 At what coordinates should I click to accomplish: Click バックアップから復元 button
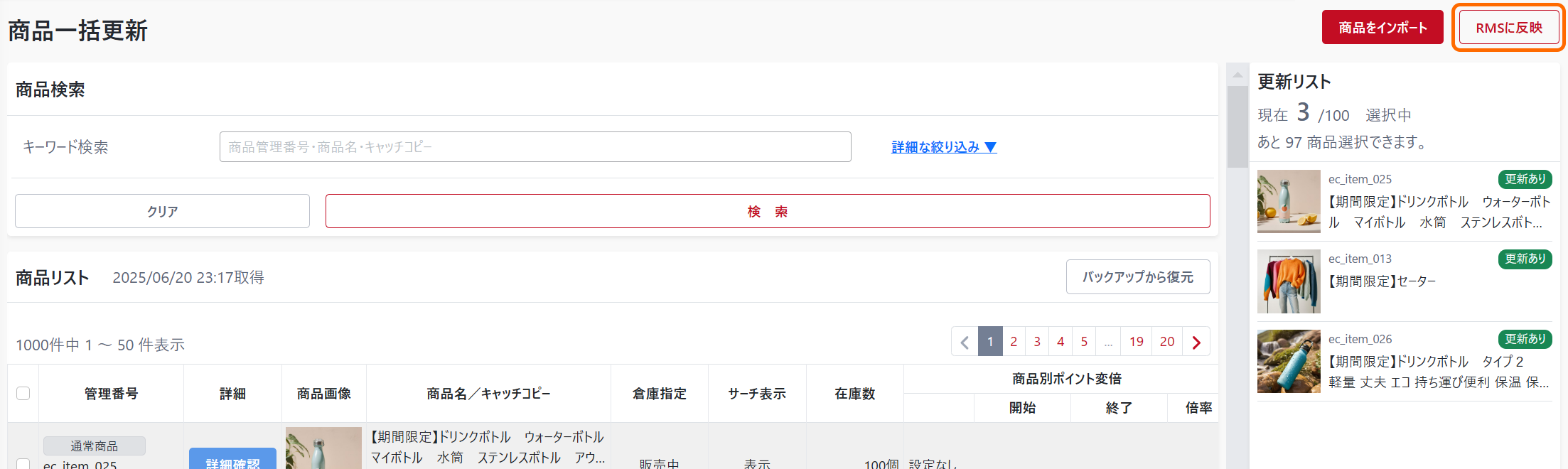(1138, 277)
